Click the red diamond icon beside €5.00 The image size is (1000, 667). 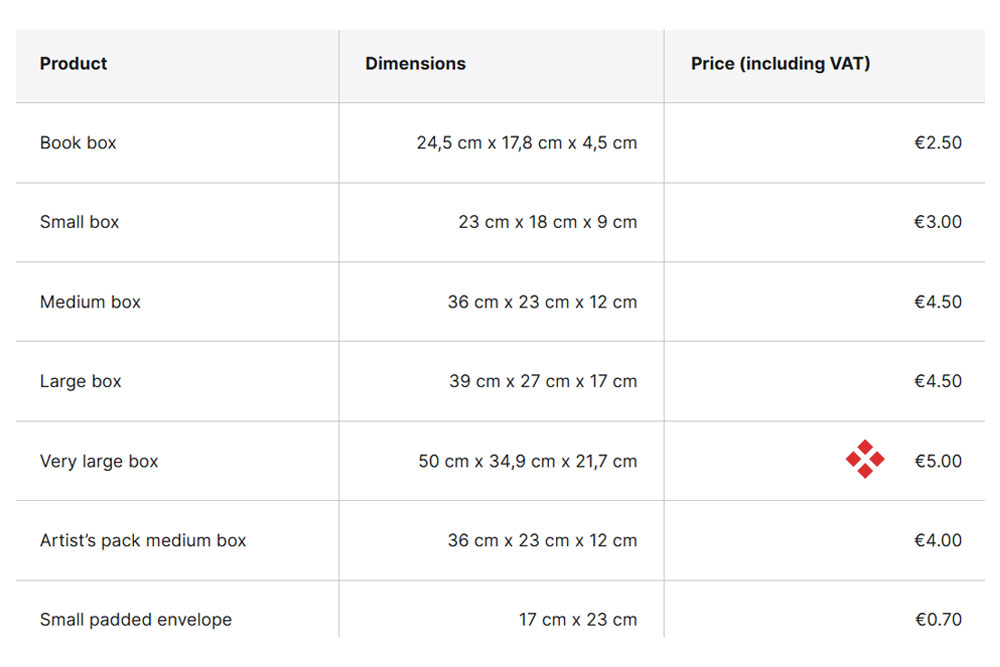coord(865,459)
